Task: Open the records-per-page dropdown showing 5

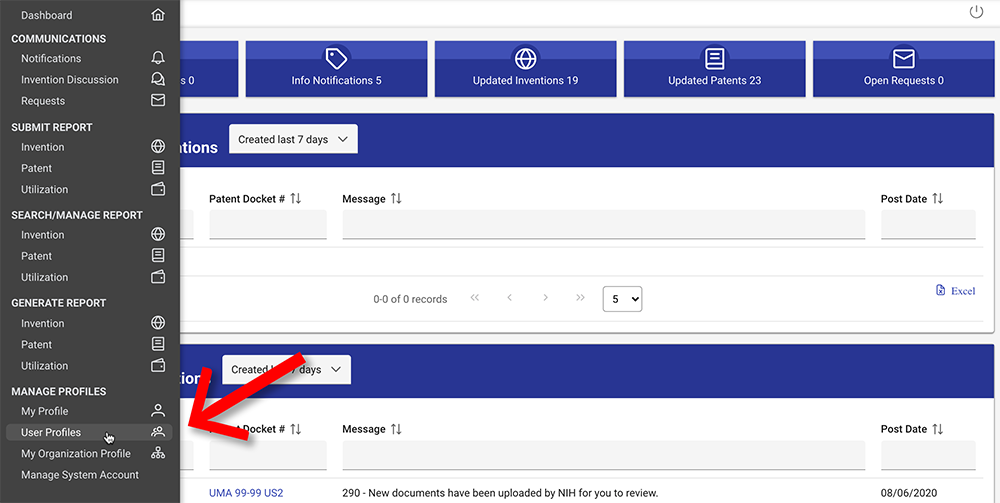Action: pos(622,299)
